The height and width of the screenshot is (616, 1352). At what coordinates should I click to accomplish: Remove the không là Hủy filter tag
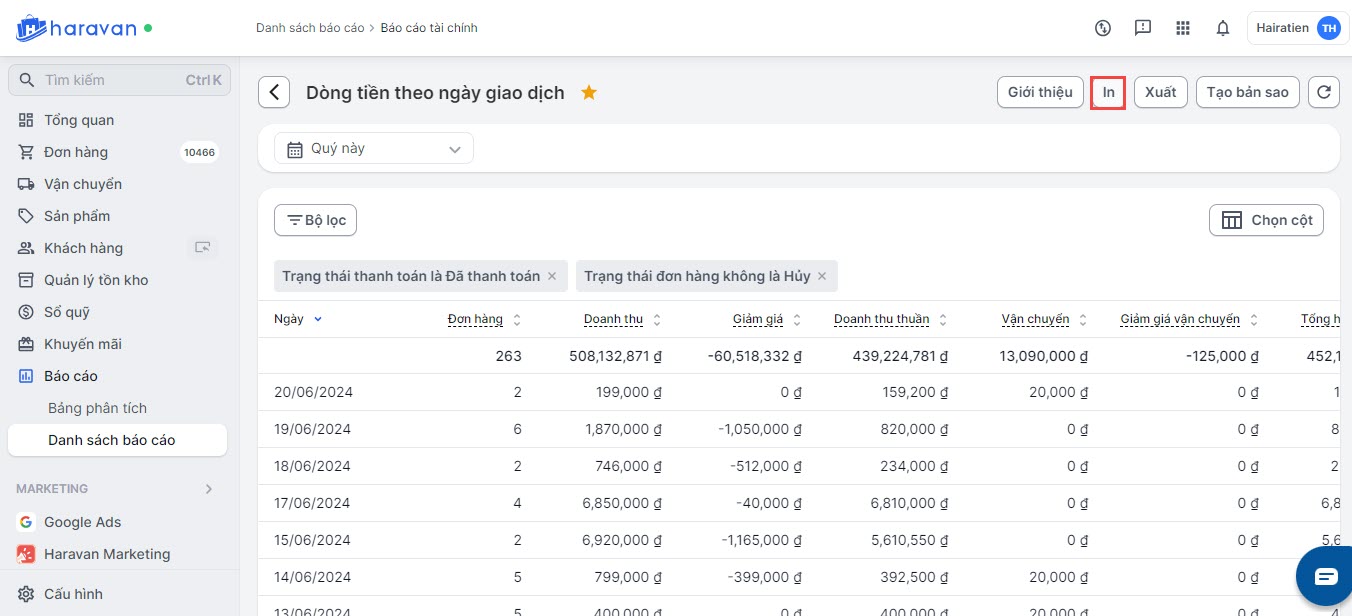tap(822, 276)
